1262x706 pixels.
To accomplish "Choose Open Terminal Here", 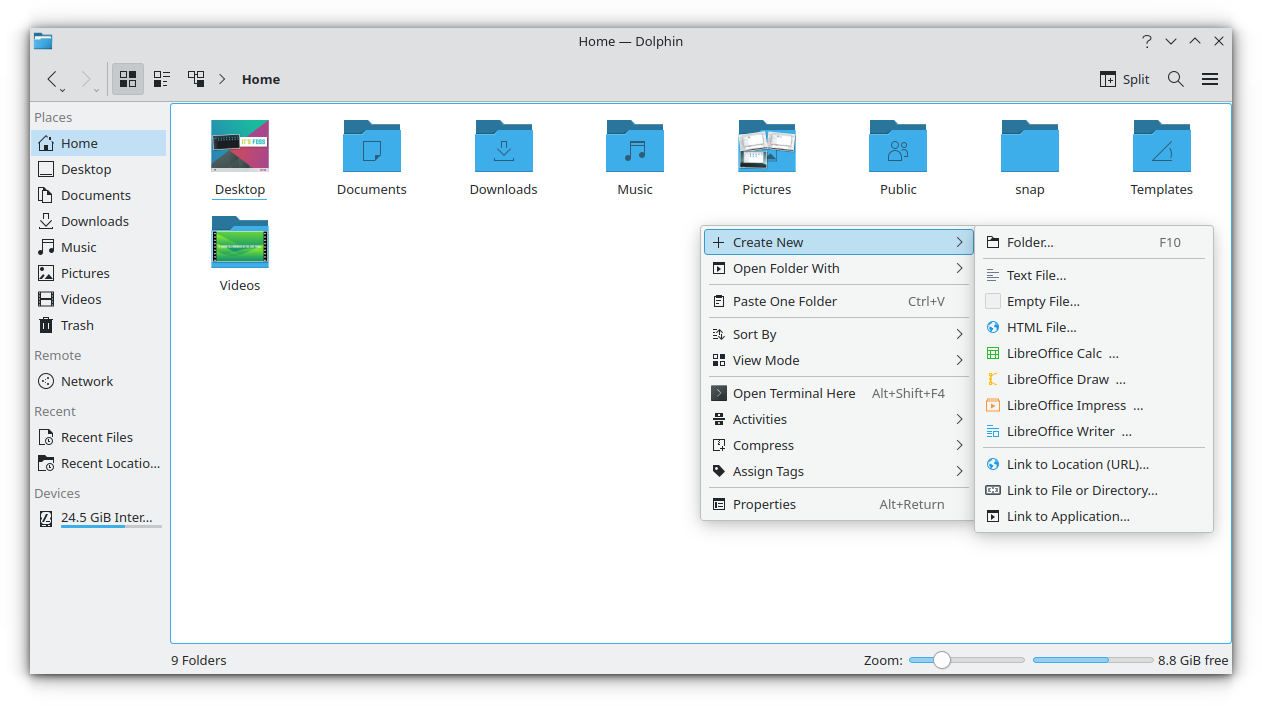I will 794,393.
